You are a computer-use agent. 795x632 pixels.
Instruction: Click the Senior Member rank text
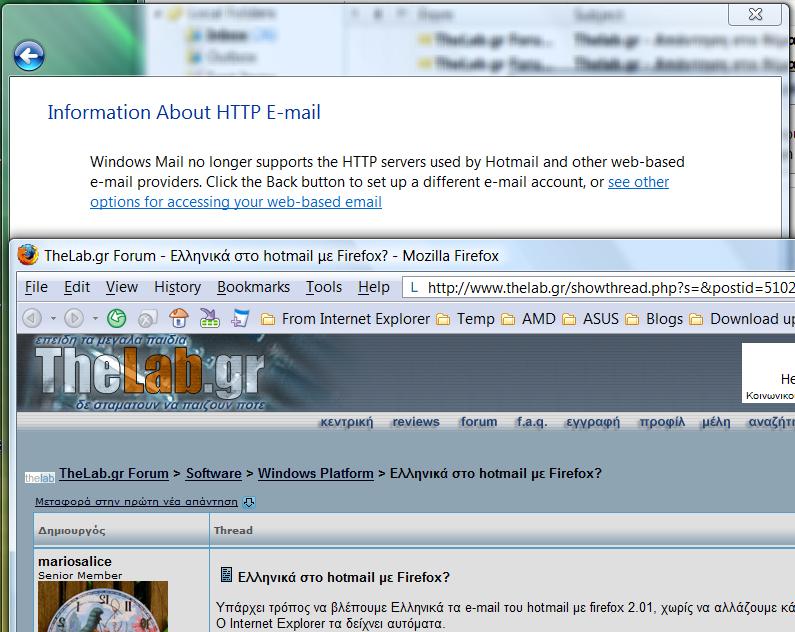pos(80,575)
